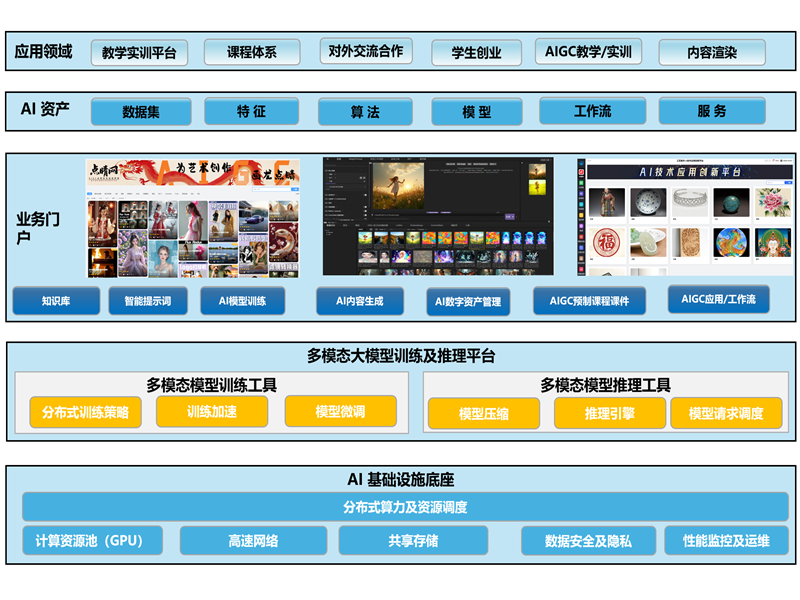Switch to the 课程体系 tab

pos(253,51)
